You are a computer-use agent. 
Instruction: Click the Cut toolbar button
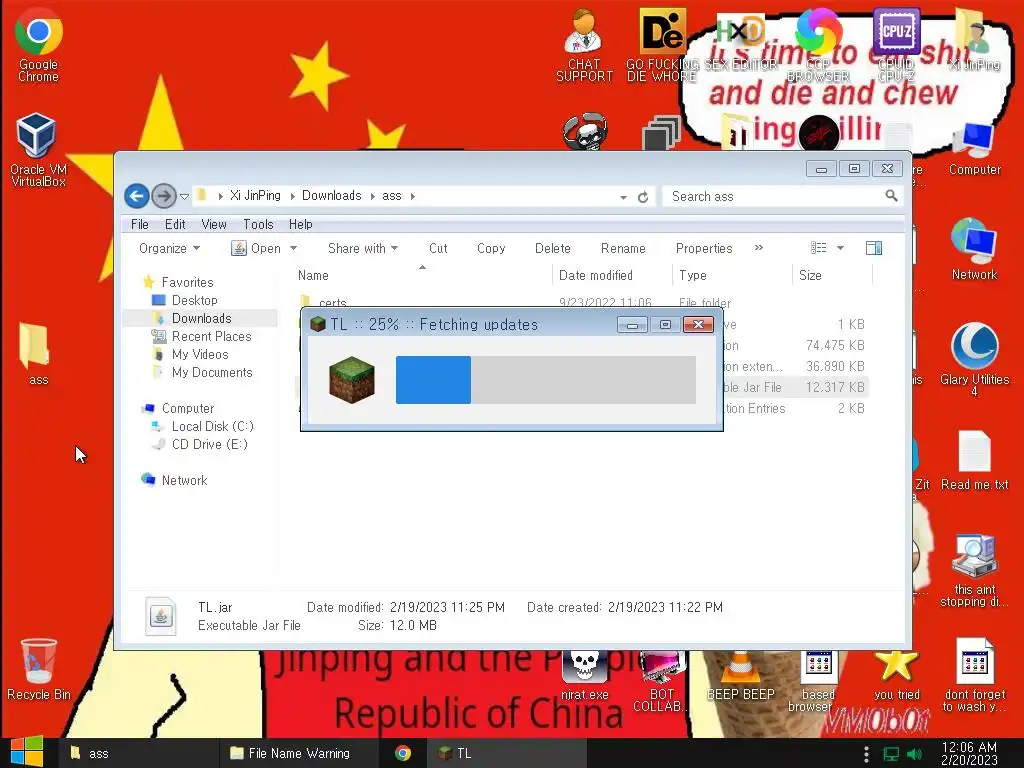point(438,248)
